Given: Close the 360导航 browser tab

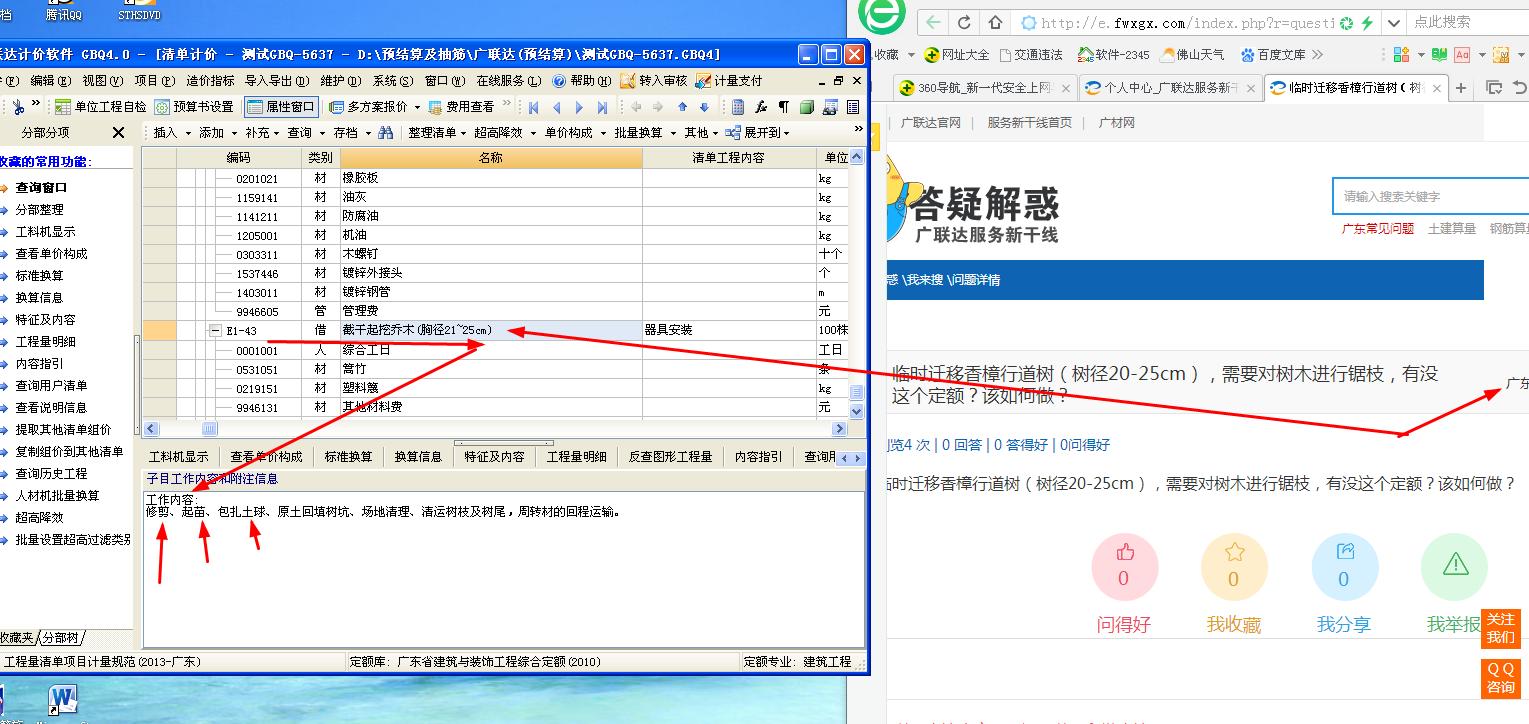Looking at the screenshot, I should pos(1065,88).
